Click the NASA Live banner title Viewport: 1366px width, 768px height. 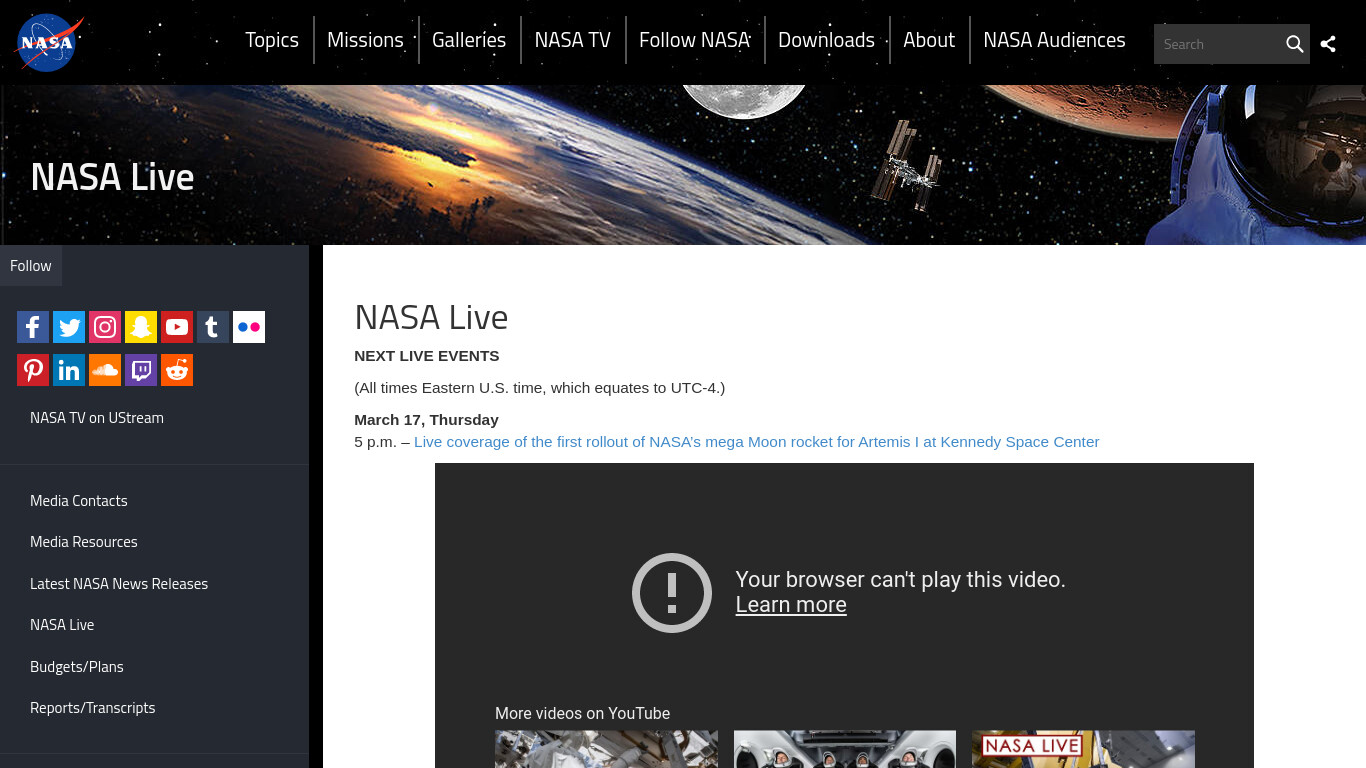pos(112,177)
